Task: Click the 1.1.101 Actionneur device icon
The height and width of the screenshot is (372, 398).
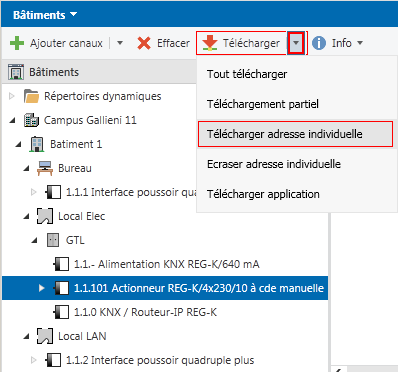Action: pos(61,288)
